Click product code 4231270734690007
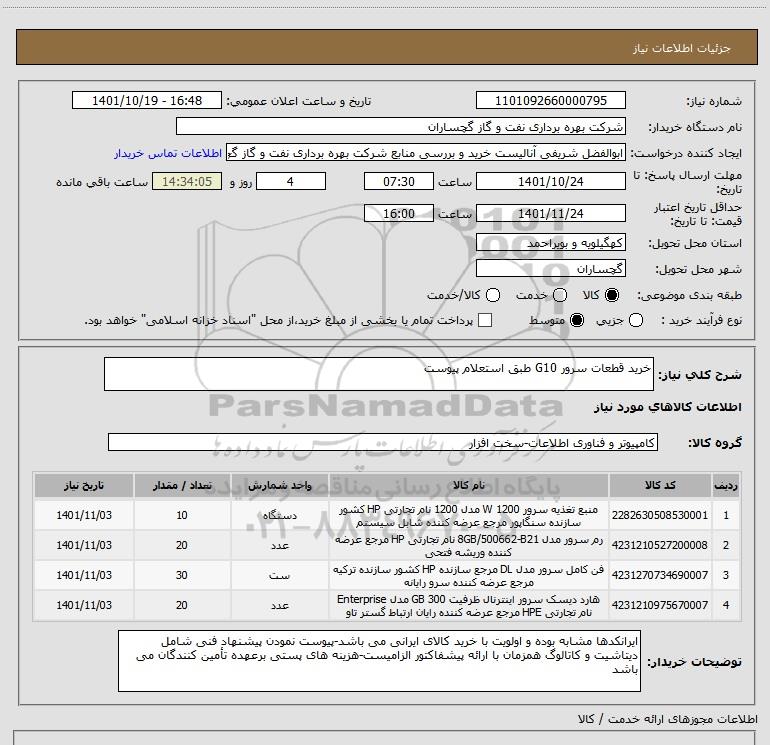 tap(660, 575)
